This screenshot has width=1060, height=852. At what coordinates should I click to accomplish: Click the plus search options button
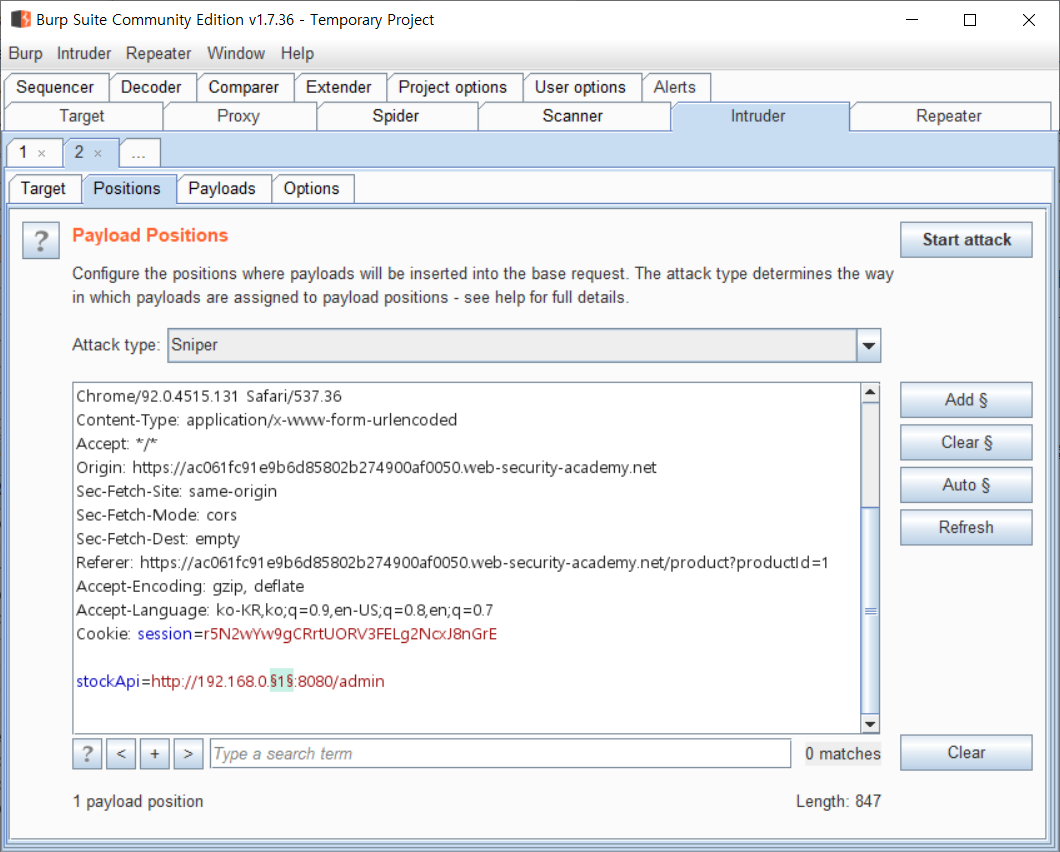[155, 753]
